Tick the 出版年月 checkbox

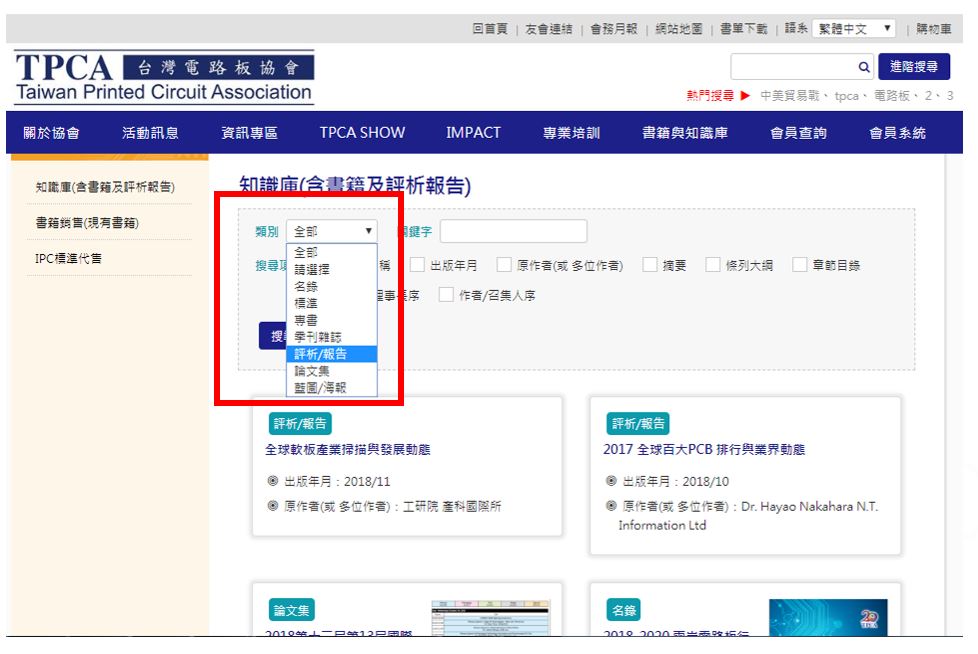pyautogui.click(x=417, y=264)
